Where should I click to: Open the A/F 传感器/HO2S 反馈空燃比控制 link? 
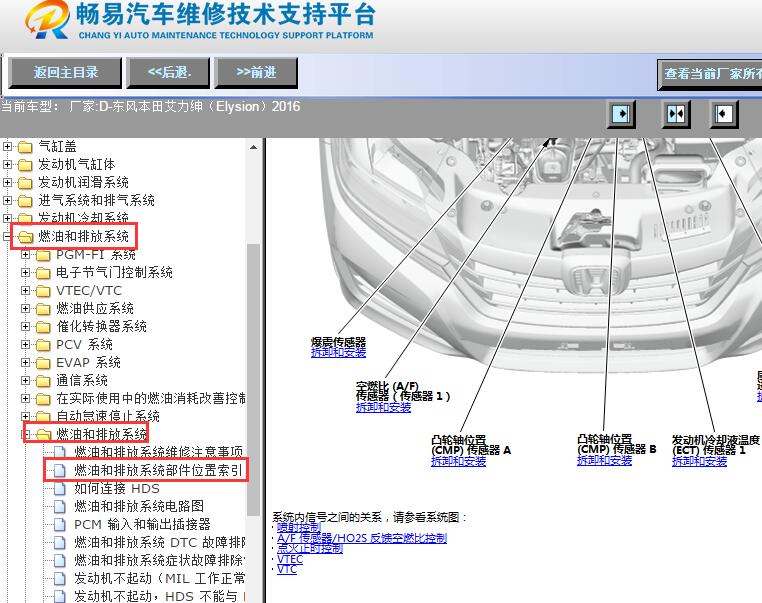click(x=362, y=538)
